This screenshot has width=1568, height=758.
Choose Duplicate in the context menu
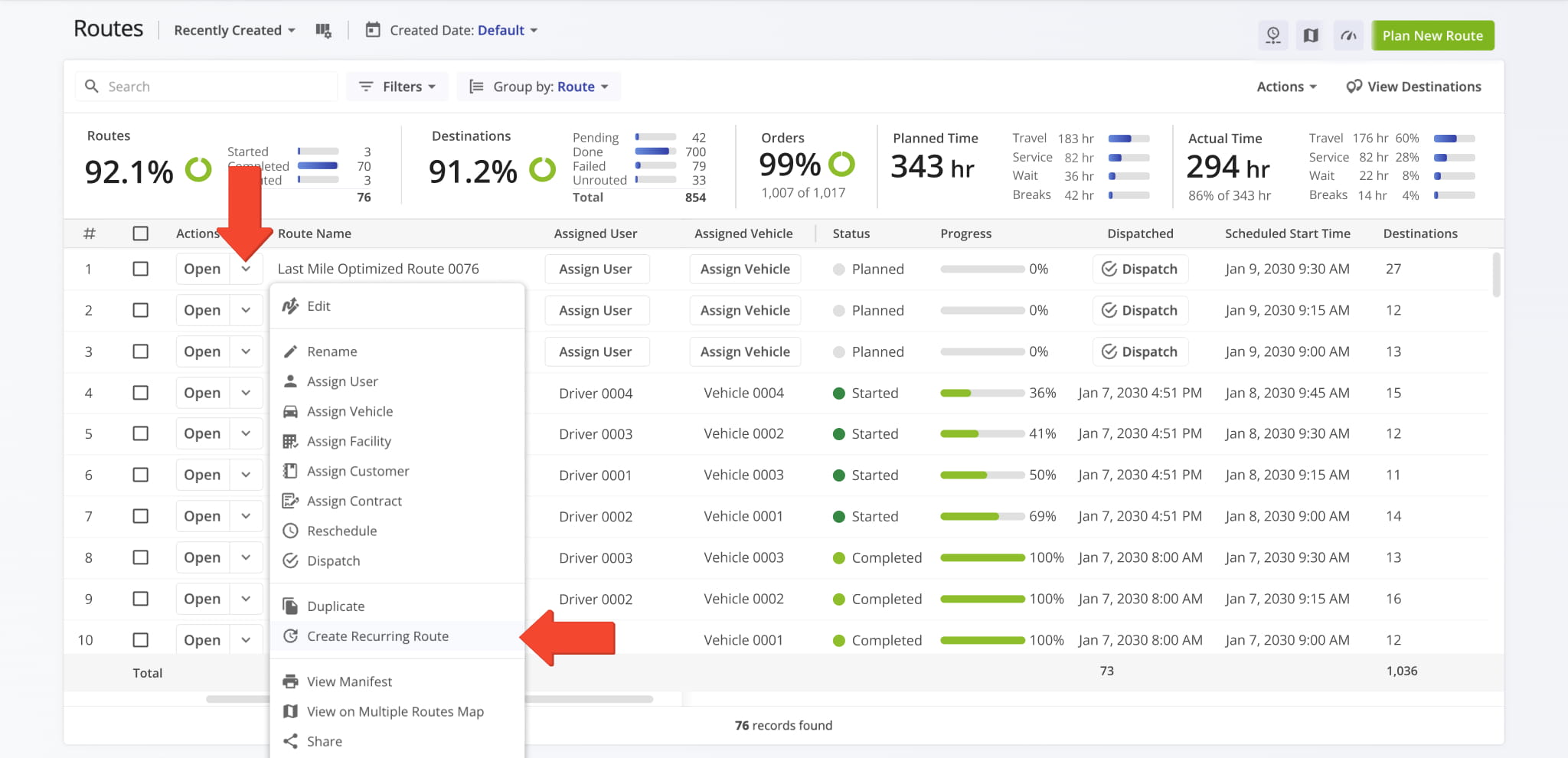335,606
